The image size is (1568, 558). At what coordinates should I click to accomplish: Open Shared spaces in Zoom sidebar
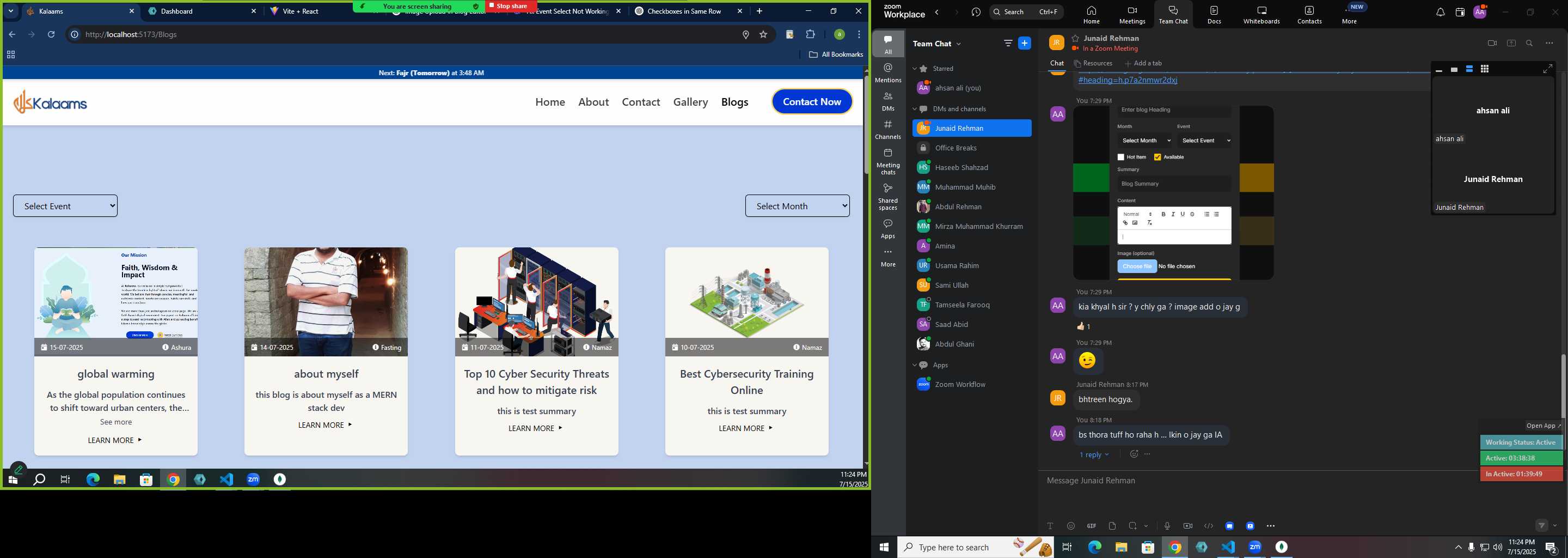tap(888, 197)
